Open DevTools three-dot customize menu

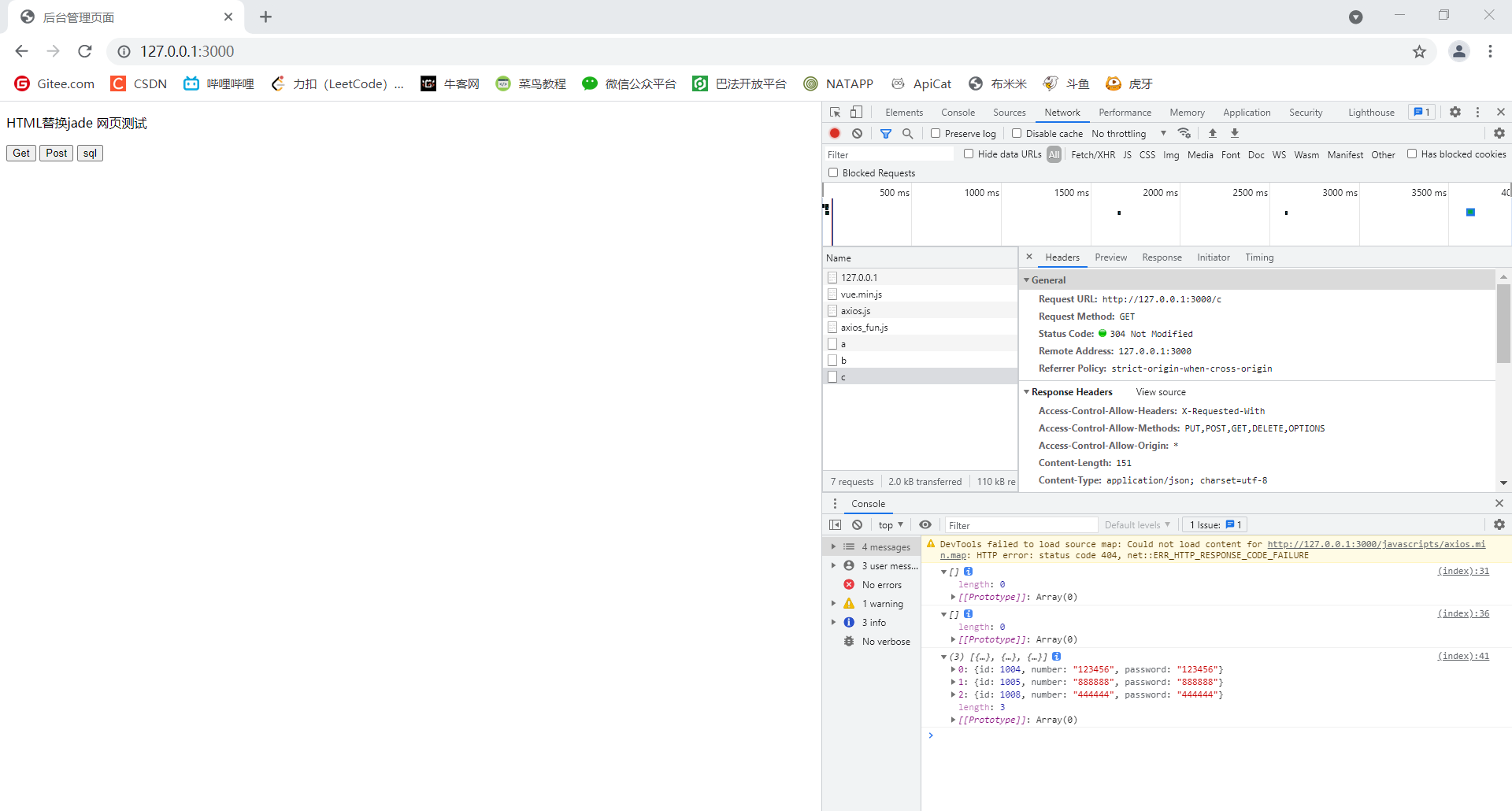pyautogui.click(x=1478, y=113)
